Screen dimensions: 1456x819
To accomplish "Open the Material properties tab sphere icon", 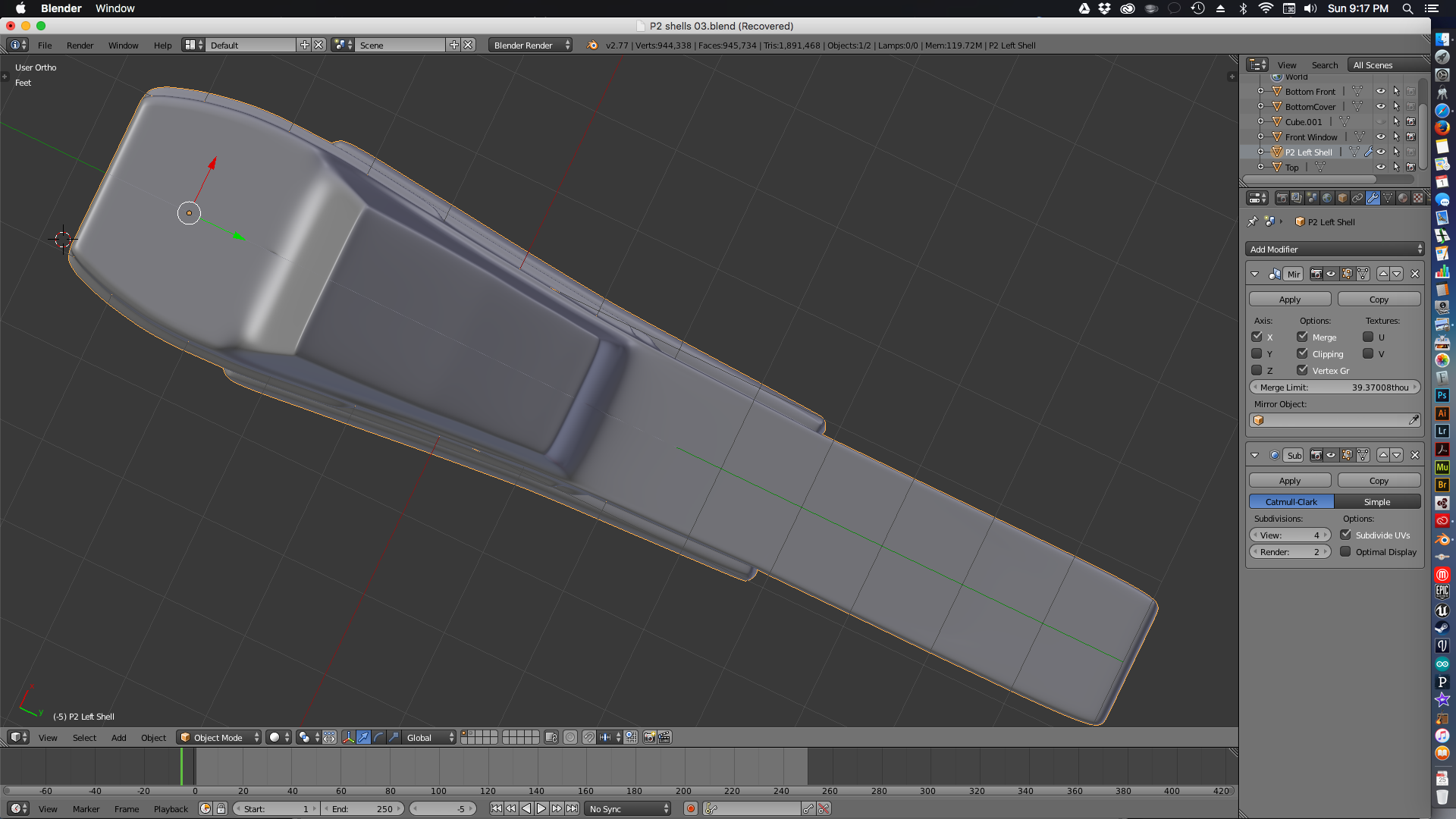I will (x=1403, y=198).
